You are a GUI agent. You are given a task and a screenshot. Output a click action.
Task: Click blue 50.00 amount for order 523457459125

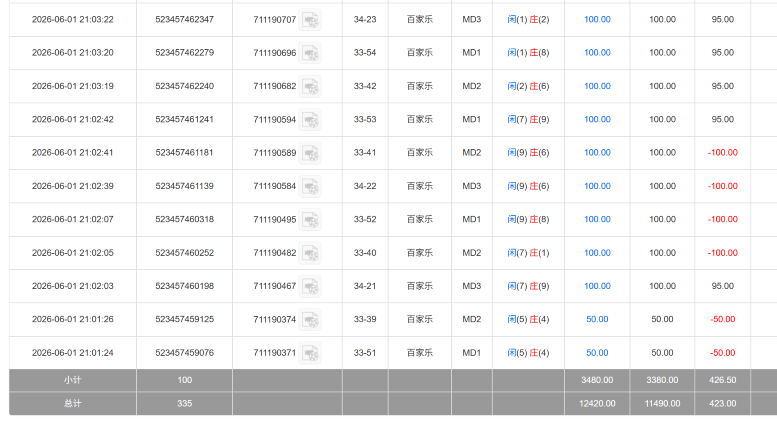point(597,319)
